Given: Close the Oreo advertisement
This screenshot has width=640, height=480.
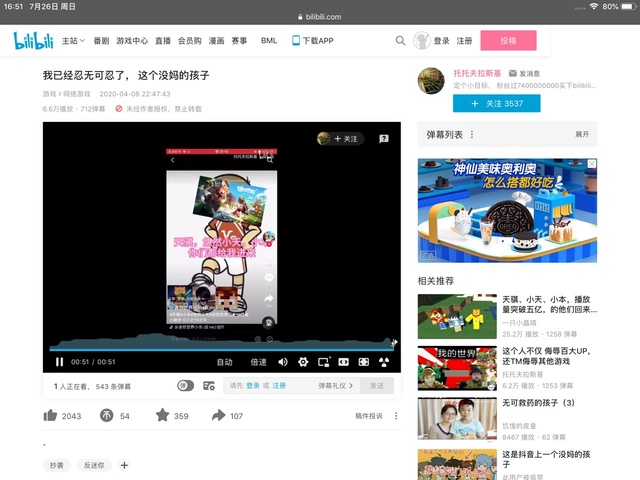Looking at the screenshot, I should pos(592,163).
